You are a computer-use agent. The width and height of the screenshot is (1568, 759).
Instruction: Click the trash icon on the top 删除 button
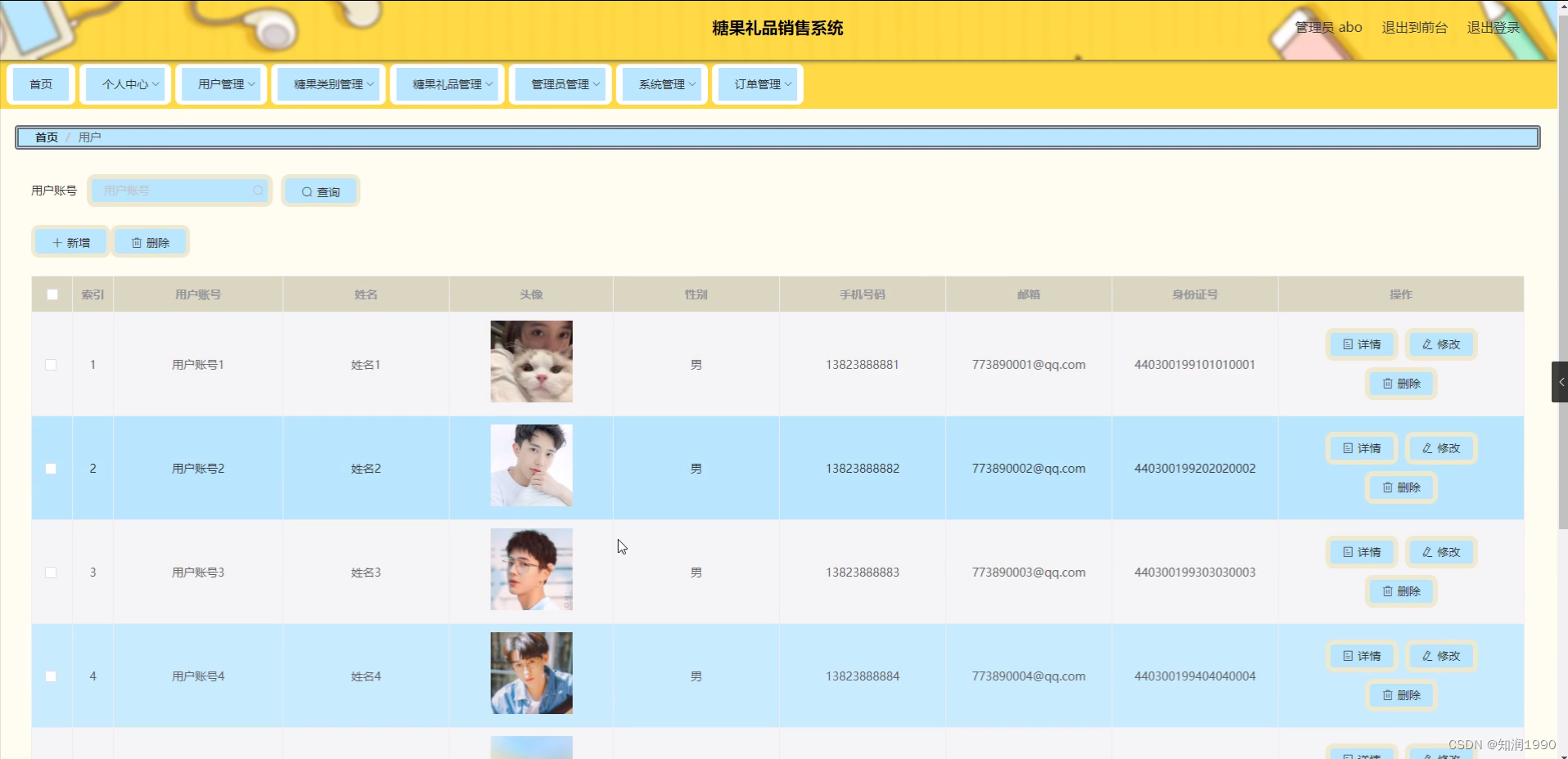[x=137, y=242]
